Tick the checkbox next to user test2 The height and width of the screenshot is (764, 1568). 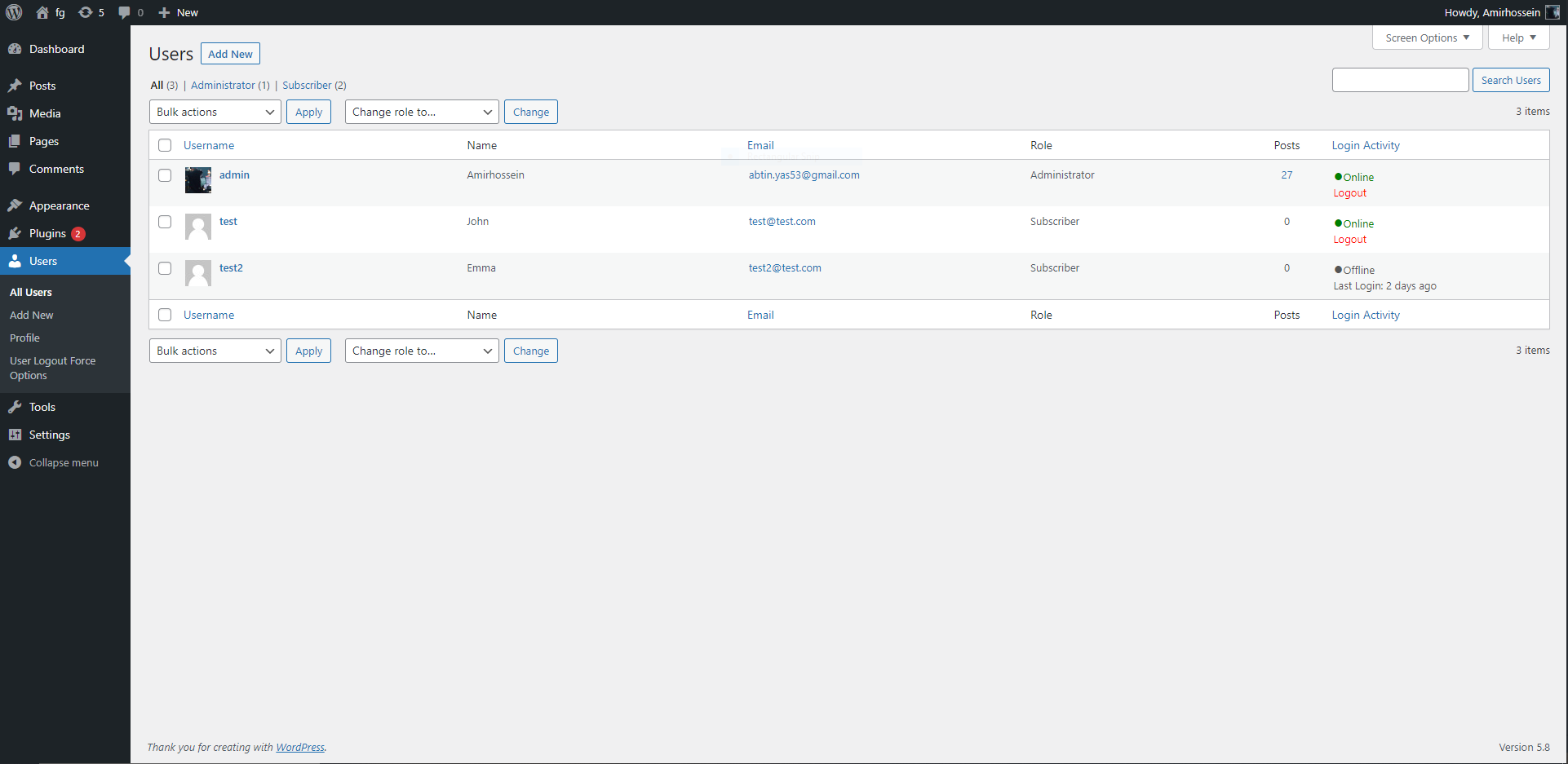[165, 267]
